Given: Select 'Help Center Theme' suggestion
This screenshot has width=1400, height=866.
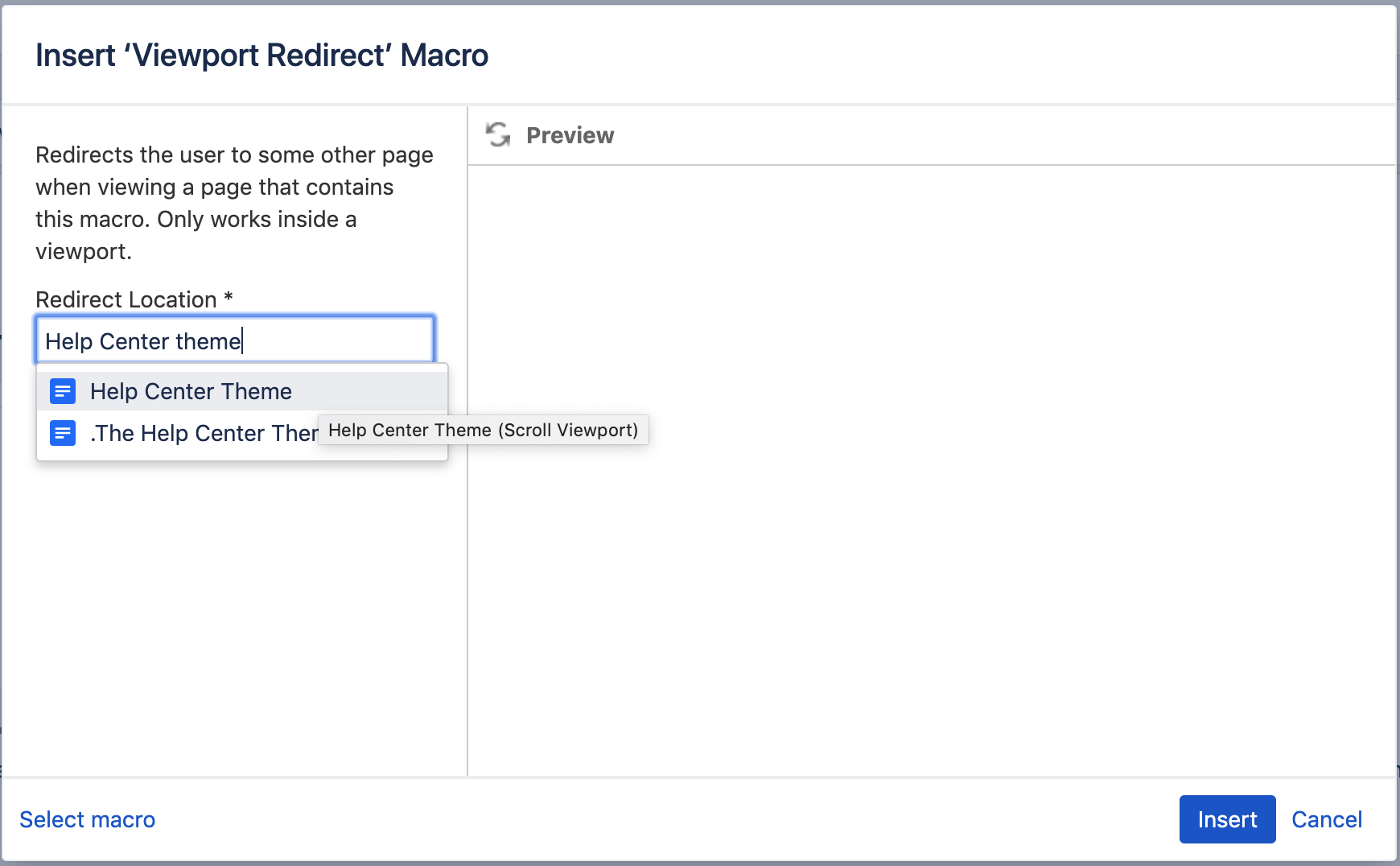Looking at the screenshot, I should point(191,391).
